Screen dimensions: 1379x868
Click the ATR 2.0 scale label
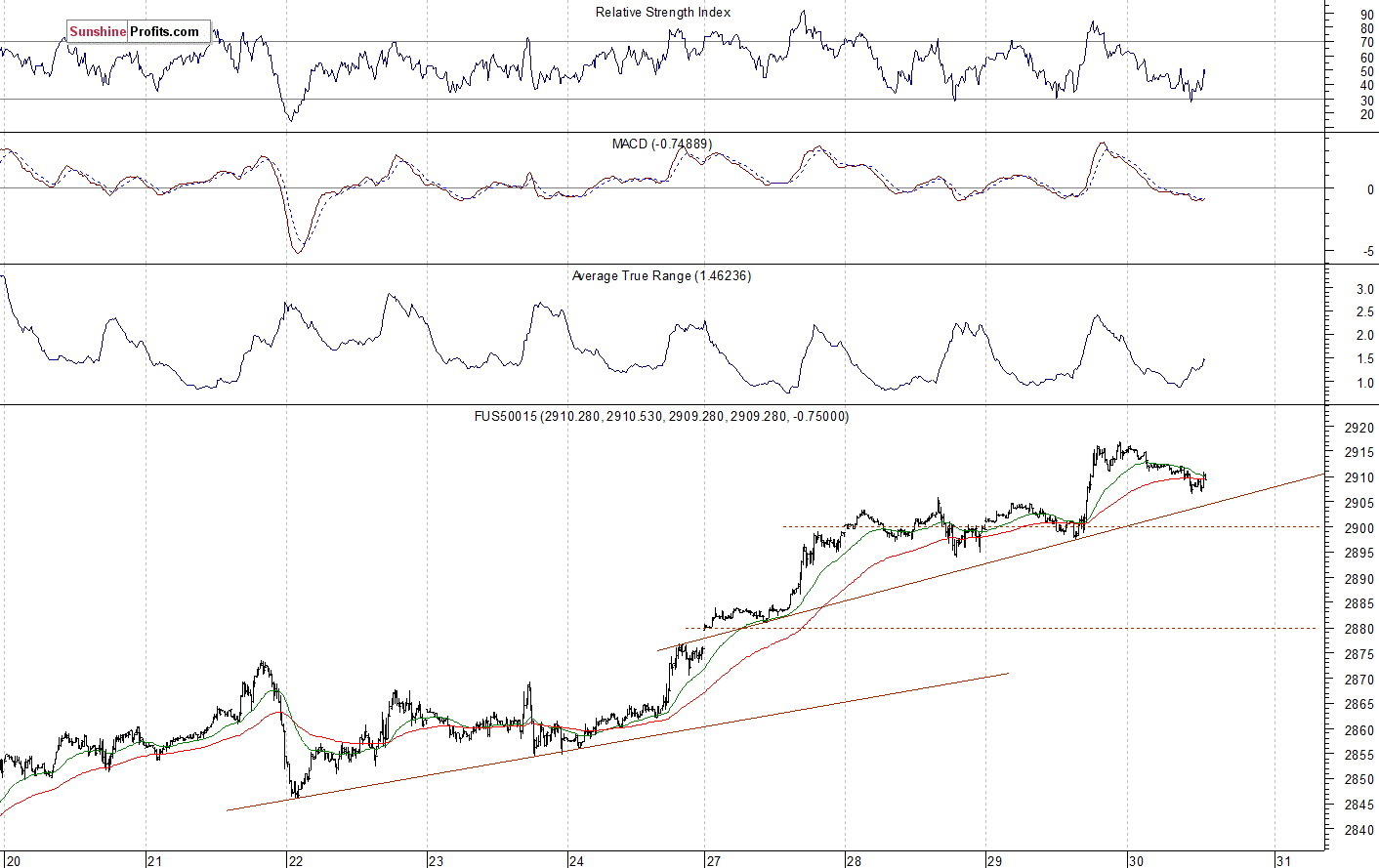click(1365, 336)
